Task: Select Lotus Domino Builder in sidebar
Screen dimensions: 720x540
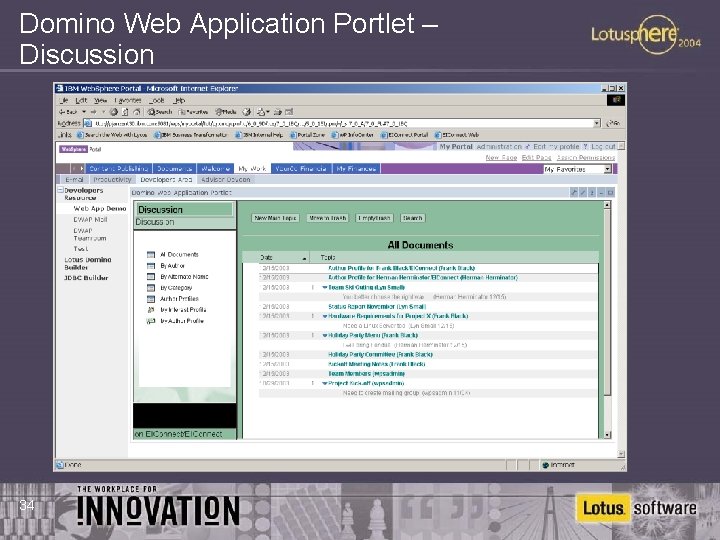Action: point(88,264)
